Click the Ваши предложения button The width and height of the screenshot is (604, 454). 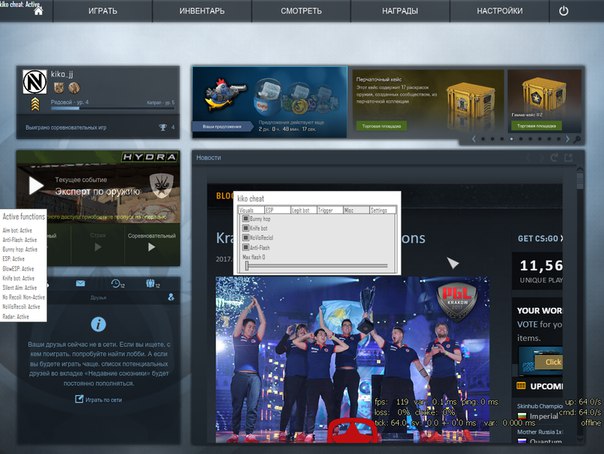pyautogui.click(x=220, y=127)
